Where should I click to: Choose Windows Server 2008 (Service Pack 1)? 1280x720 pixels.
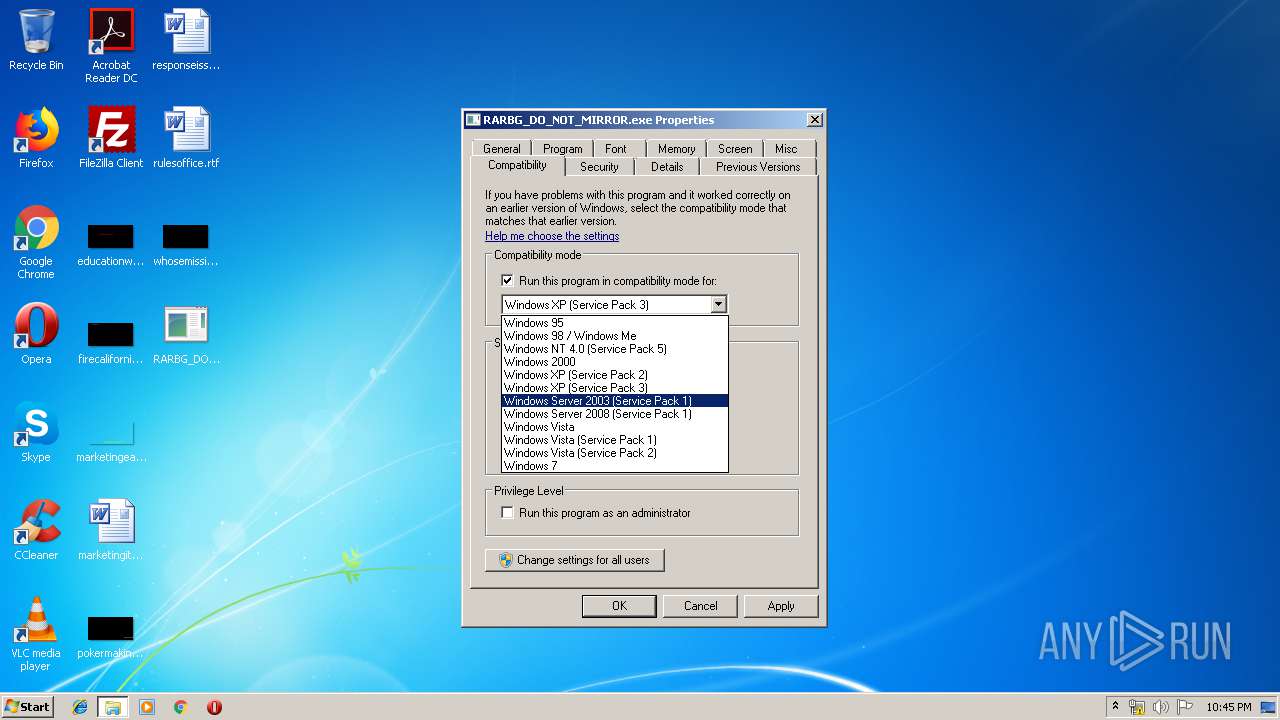(614, 414)
